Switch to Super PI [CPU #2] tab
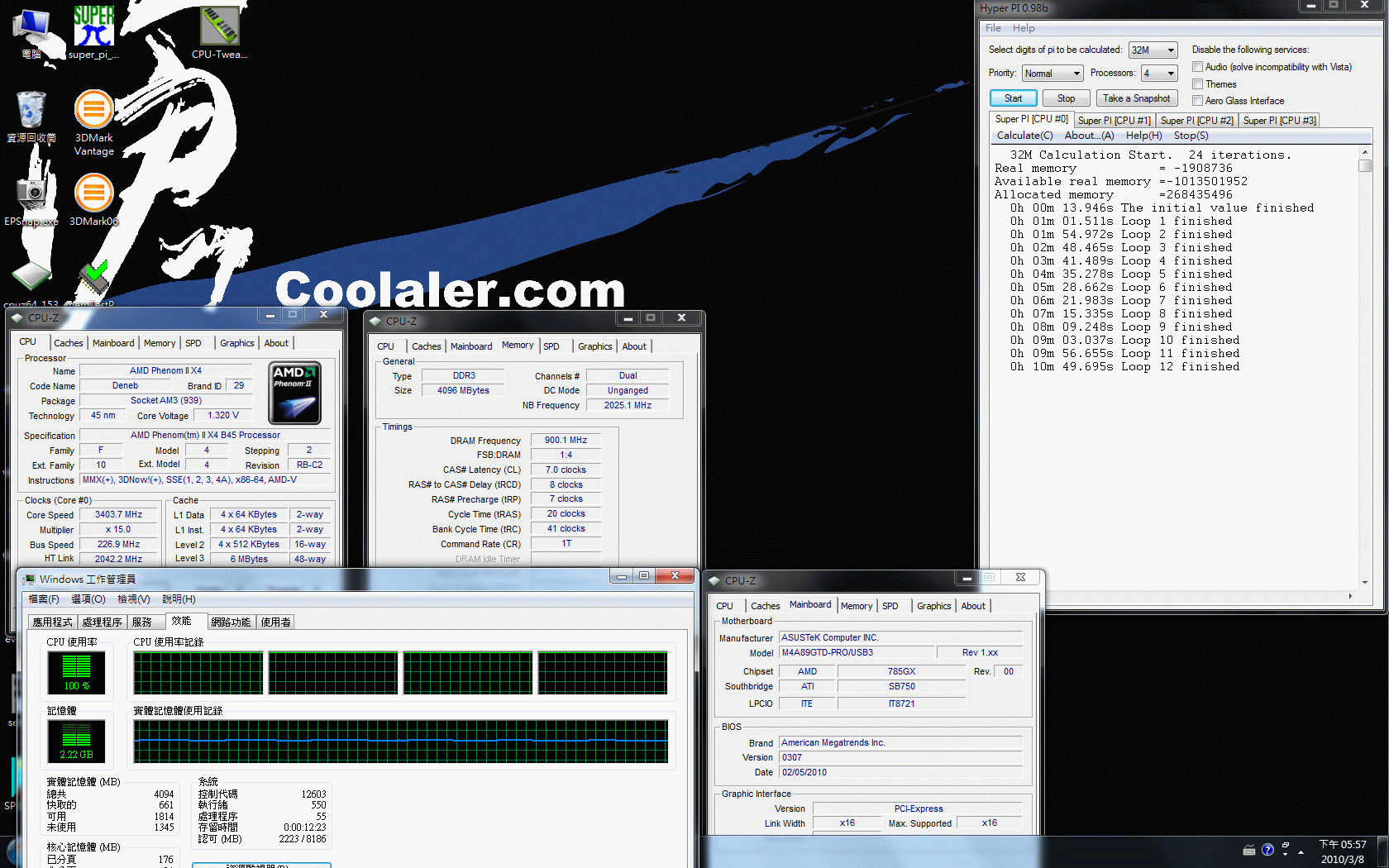The width and height of the screenshot is (1389, 868). pos(1196,121)
